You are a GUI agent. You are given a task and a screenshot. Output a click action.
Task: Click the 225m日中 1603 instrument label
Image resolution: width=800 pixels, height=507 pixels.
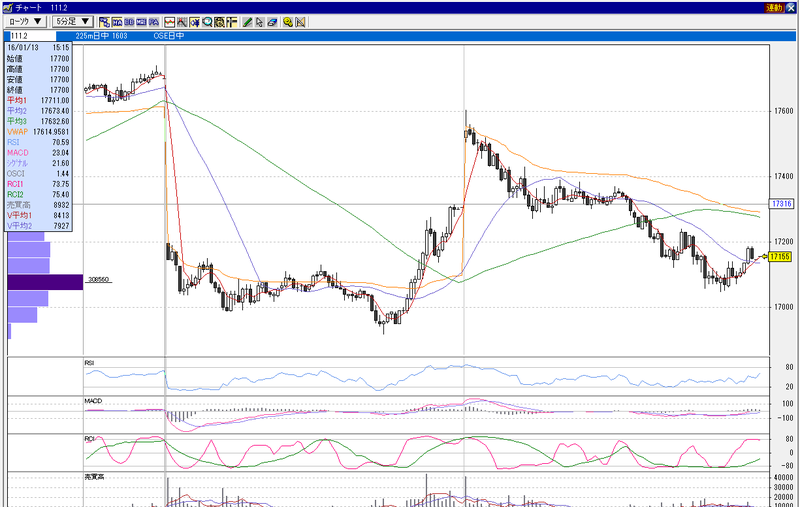[x=101, y=36]
